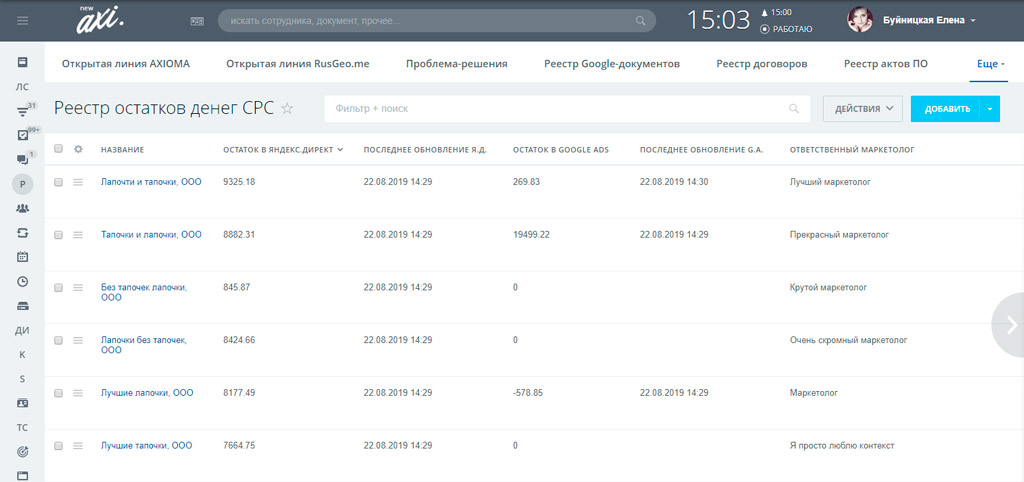This screenshot has width=1024, height=482.
Task: Toggle the select-all checkbox in the table header
Action: point(59,149)
